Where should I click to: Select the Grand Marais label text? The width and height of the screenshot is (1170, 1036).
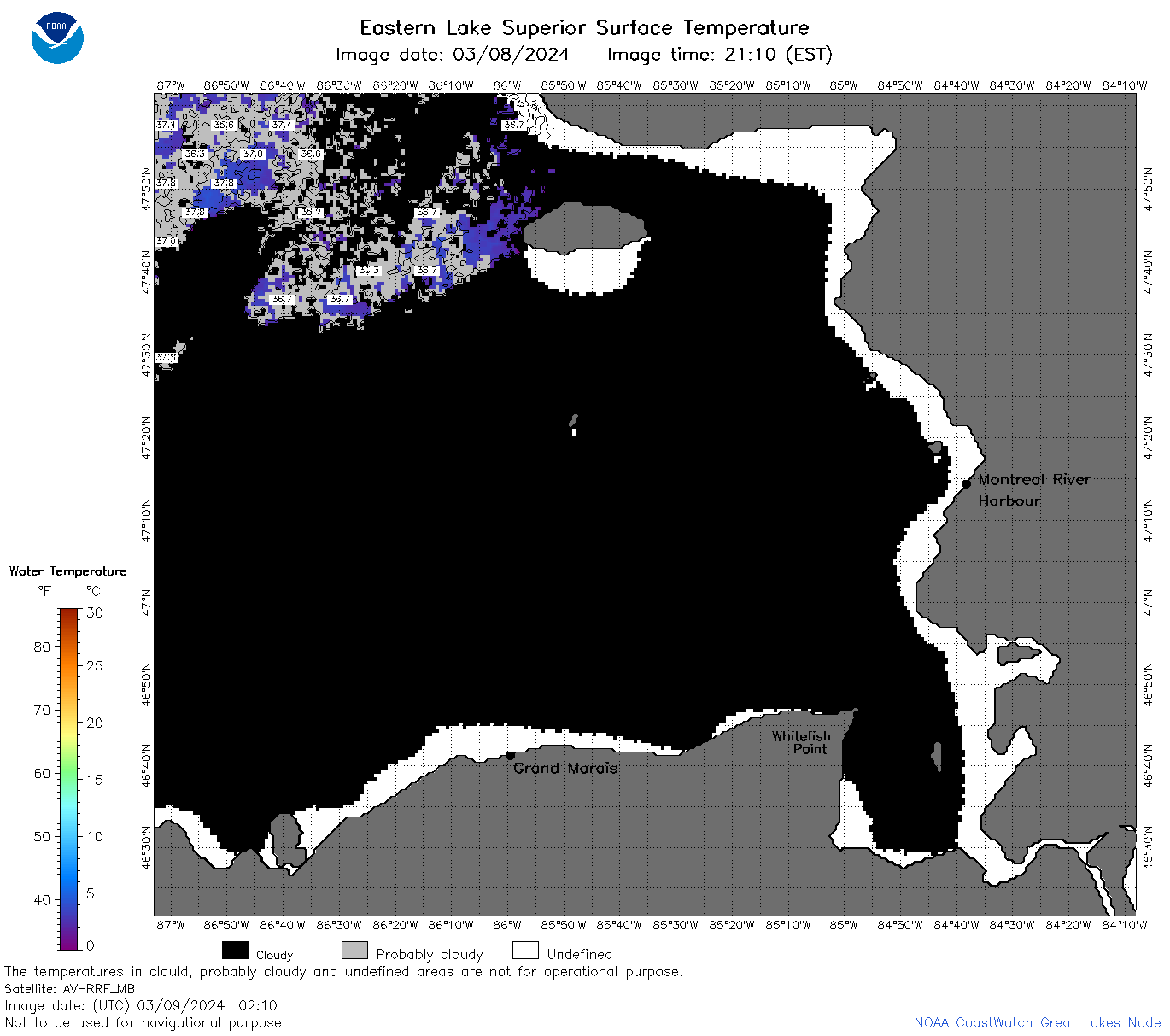coord(565,768)
